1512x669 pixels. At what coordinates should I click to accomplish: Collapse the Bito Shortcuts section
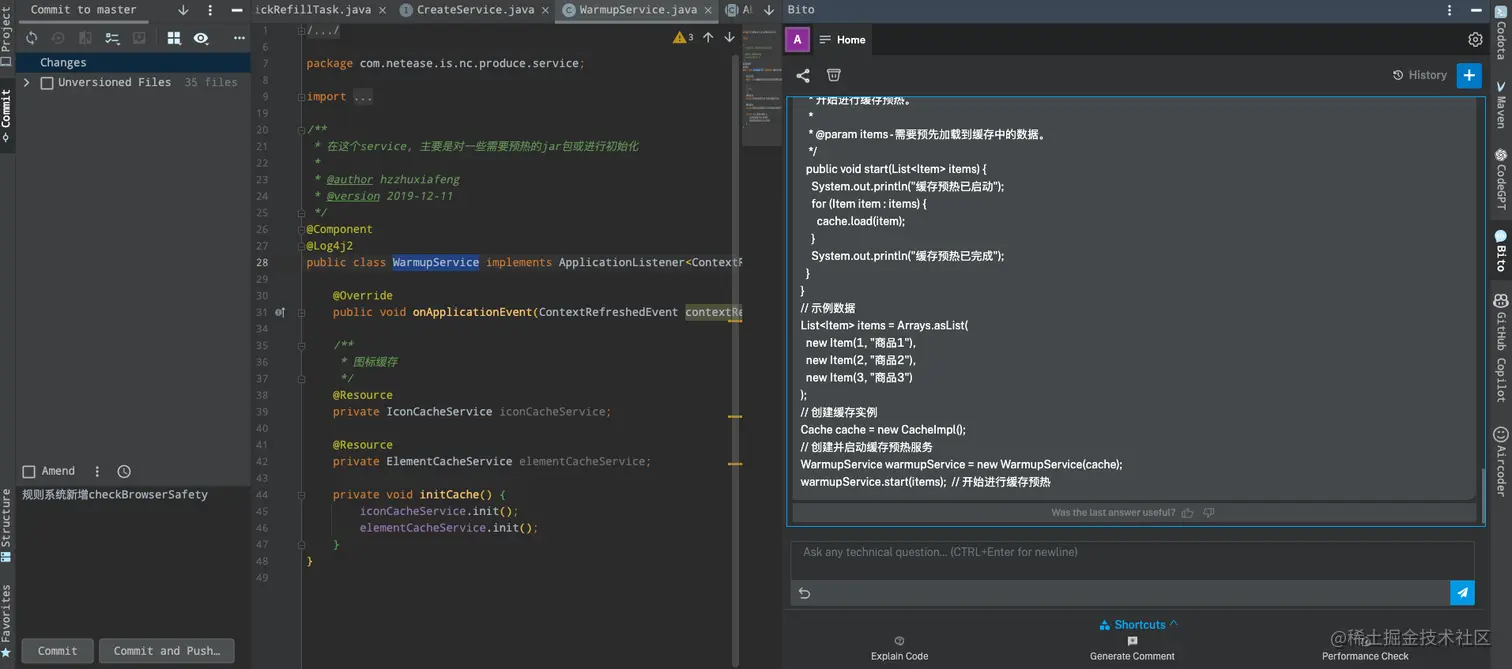click(x=1139, y=625)
